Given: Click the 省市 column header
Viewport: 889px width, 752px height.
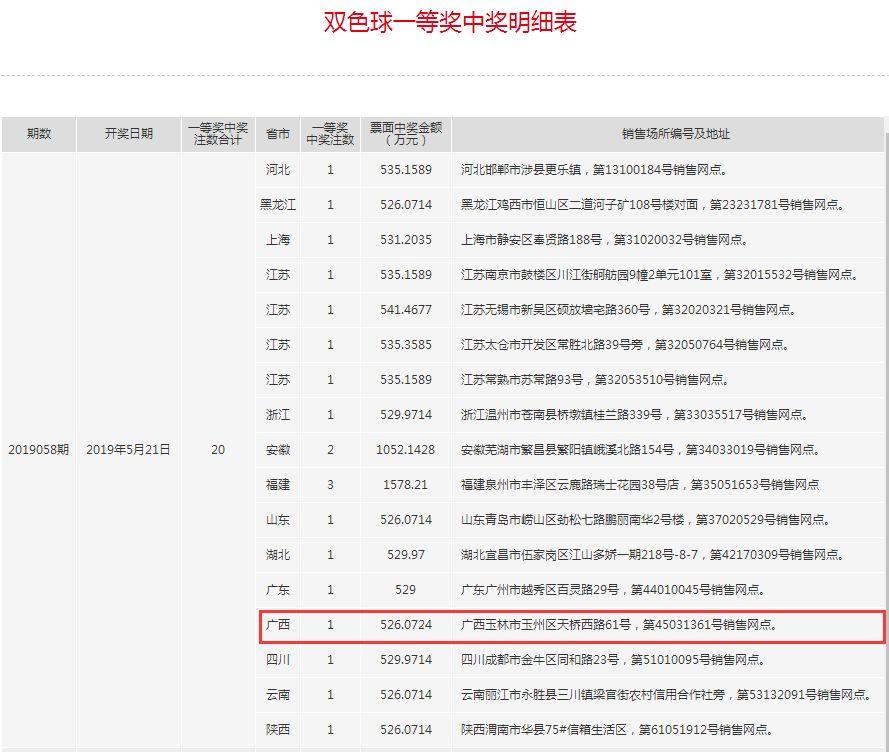Looking at the screenshot, I should 278,134.
